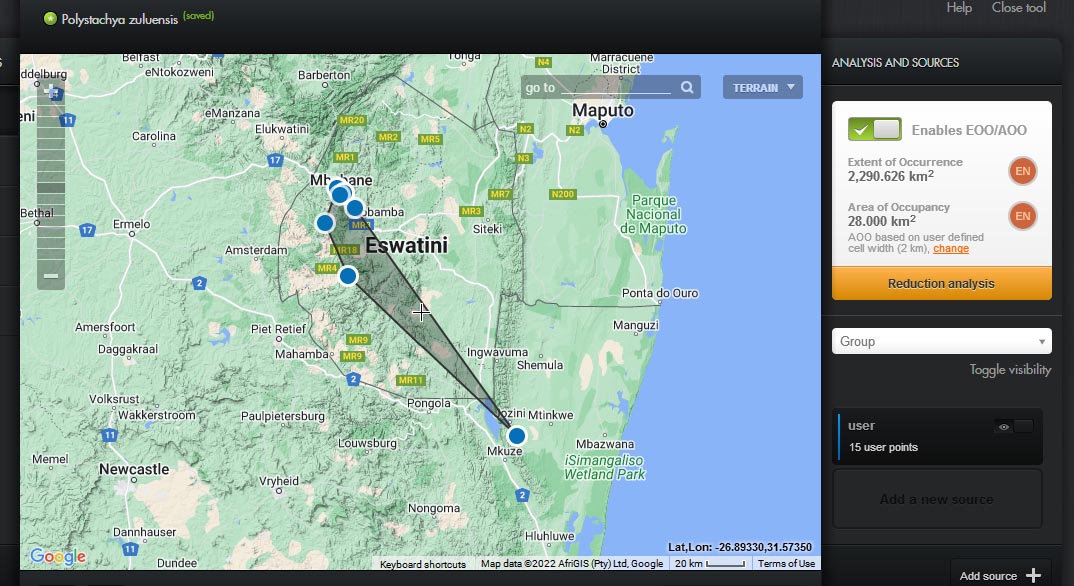Click the Google logo on the map

(58, 556)
